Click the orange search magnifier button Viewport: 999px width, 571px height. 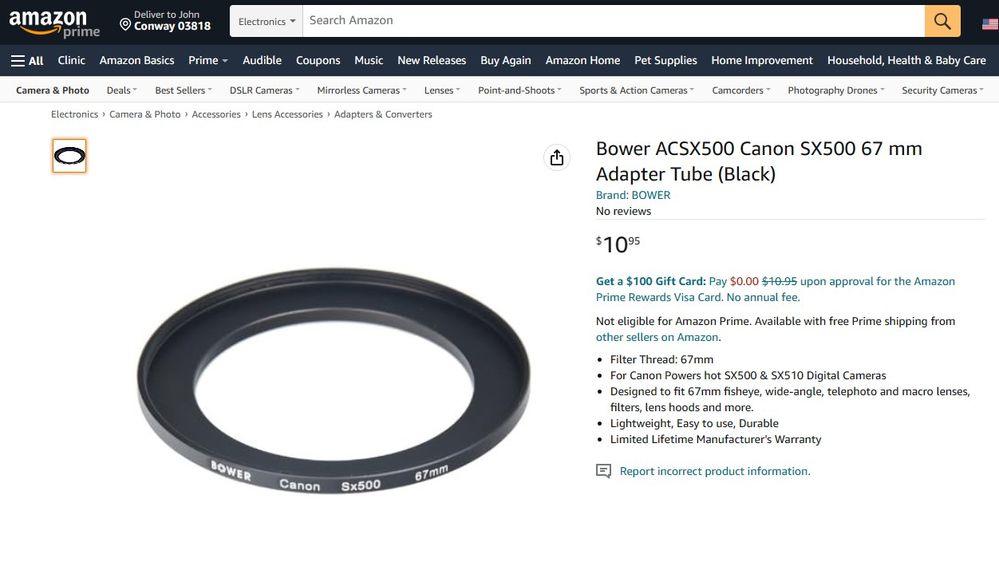click(x=942, y=21)
